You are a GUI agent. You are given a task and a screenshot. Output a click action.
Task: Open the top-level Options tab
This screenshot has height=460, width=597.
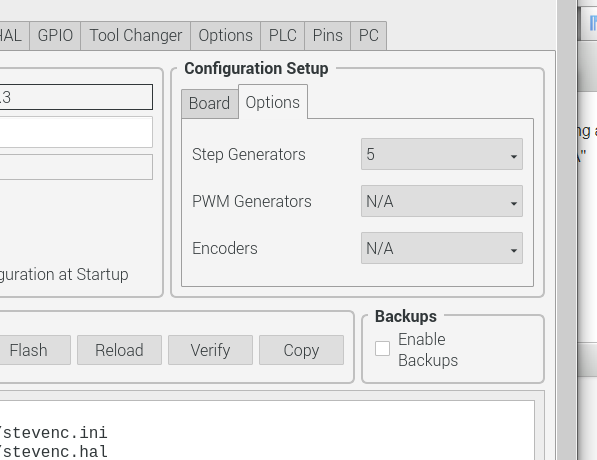click(225, 36)
